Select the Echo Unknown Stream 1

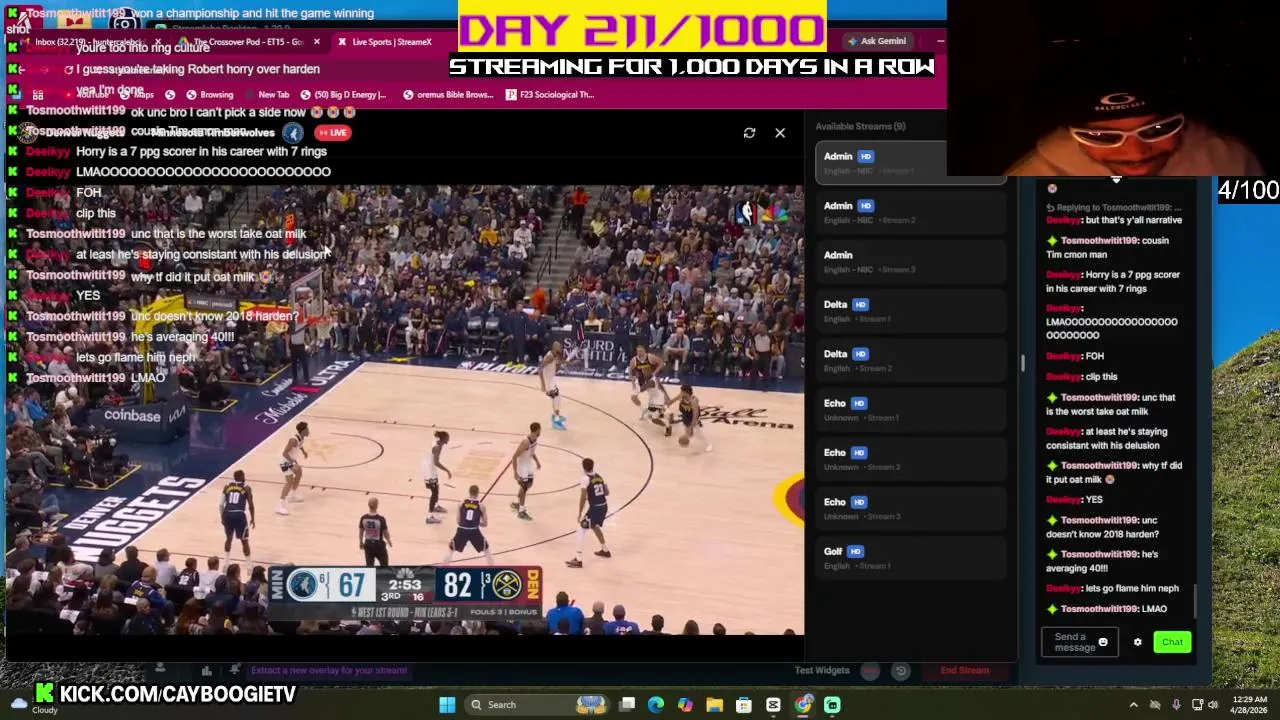pyautogui.click(x=910, y=409)
